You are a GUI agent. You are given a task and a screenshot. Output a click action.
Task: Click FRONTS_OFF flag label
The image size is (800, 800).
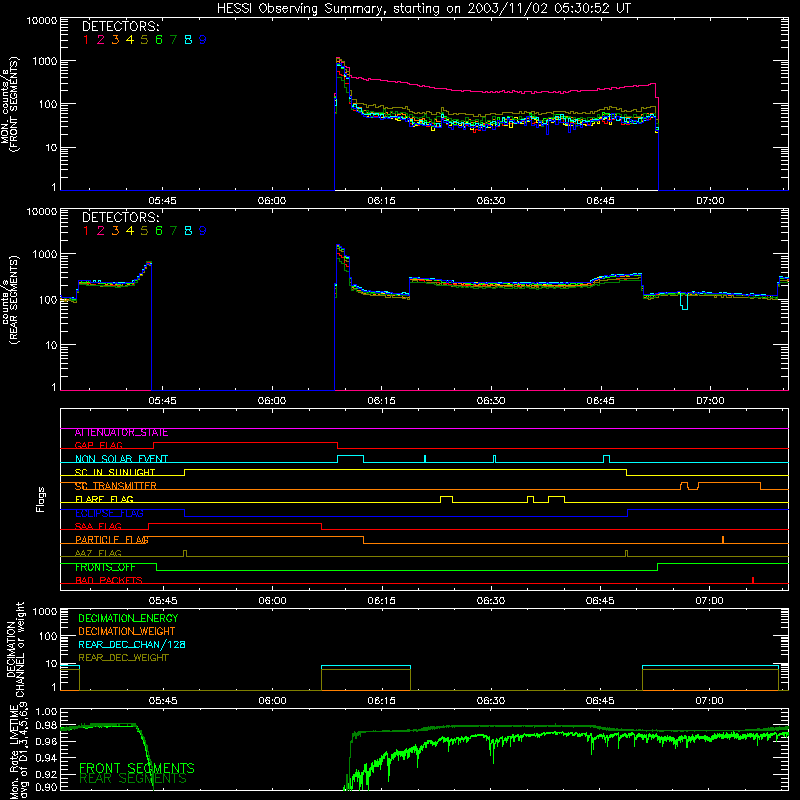105,567
